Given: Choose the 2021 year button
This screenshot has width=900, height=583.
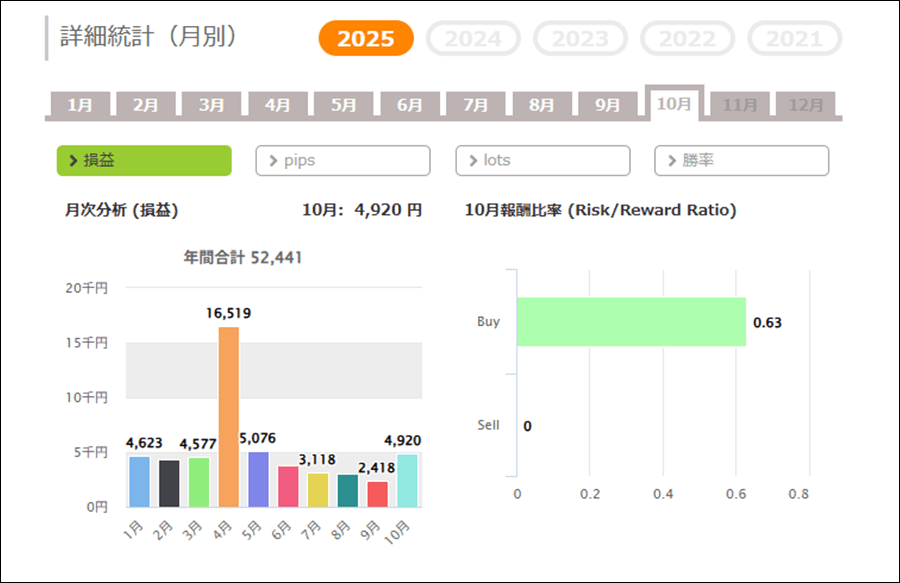Looking at the screenshot, I should point(794,39).
